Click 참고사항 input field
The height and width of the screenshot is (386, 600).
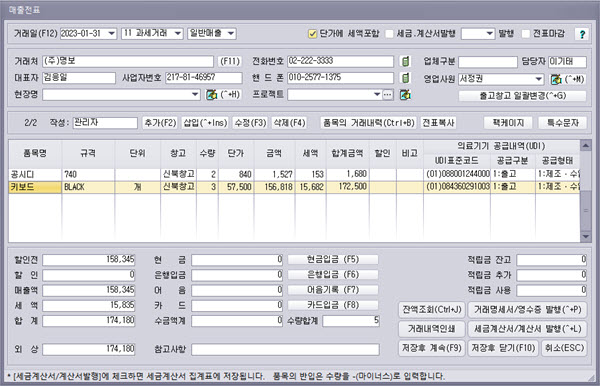tap(285, 349)
